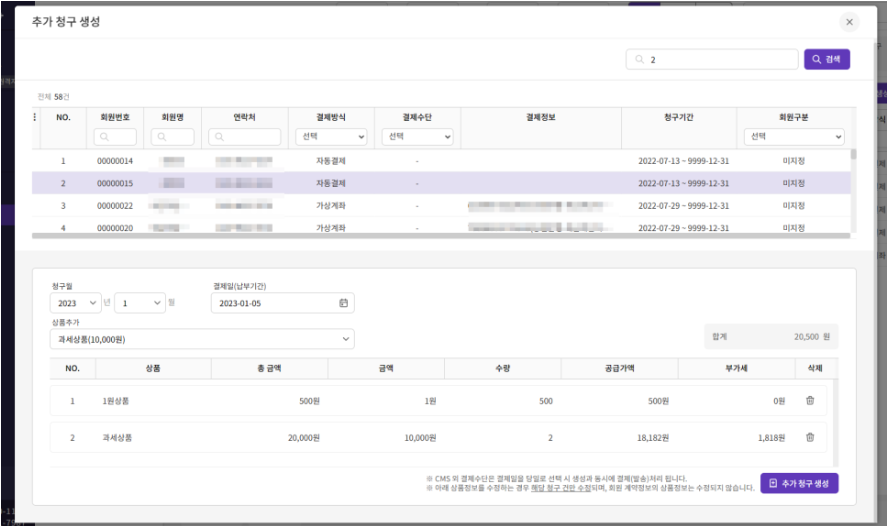Expand the 상품추가 product dropdown

pos(202,339)
